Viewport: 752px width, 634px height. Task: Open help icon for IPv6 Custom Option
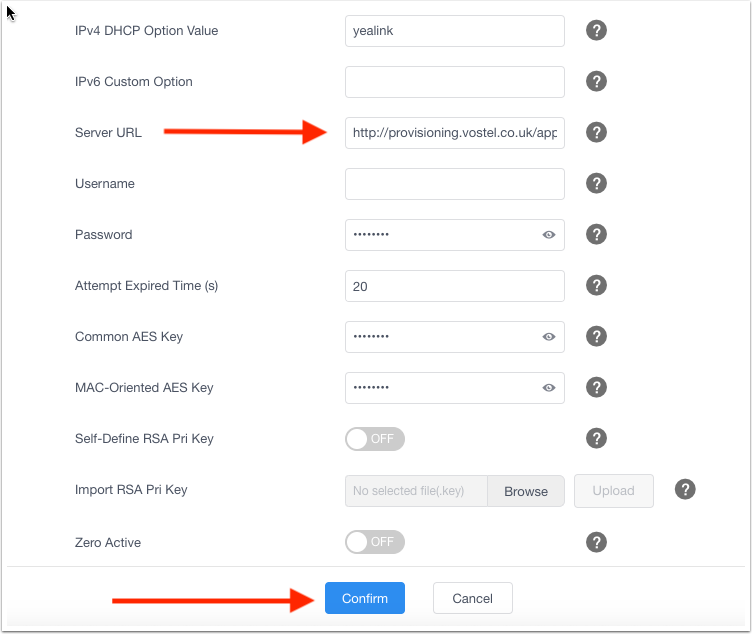pyautogui.click(x=596, y=82)
